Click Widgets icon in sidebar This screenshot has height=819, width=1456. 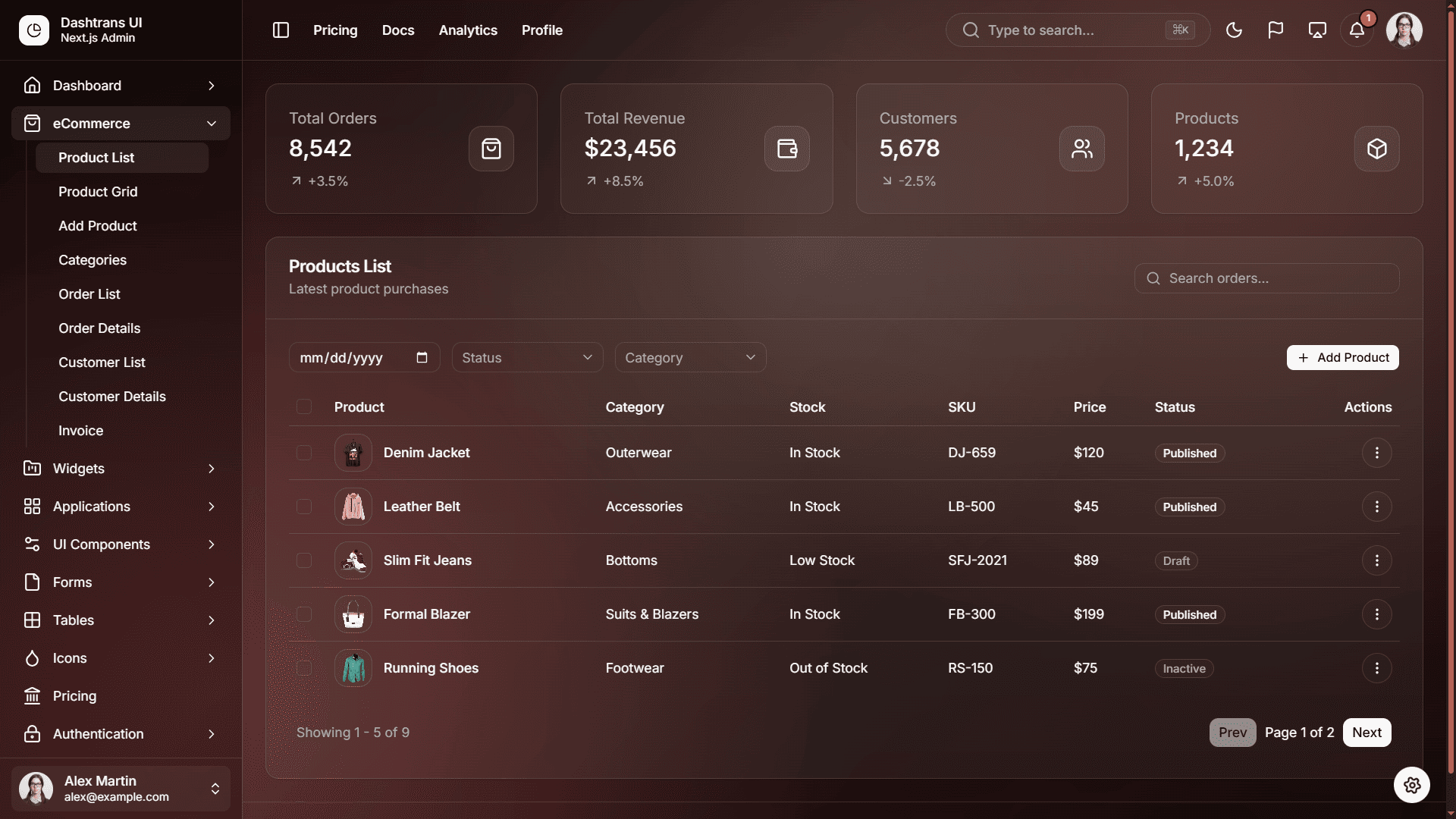point(32,469)
